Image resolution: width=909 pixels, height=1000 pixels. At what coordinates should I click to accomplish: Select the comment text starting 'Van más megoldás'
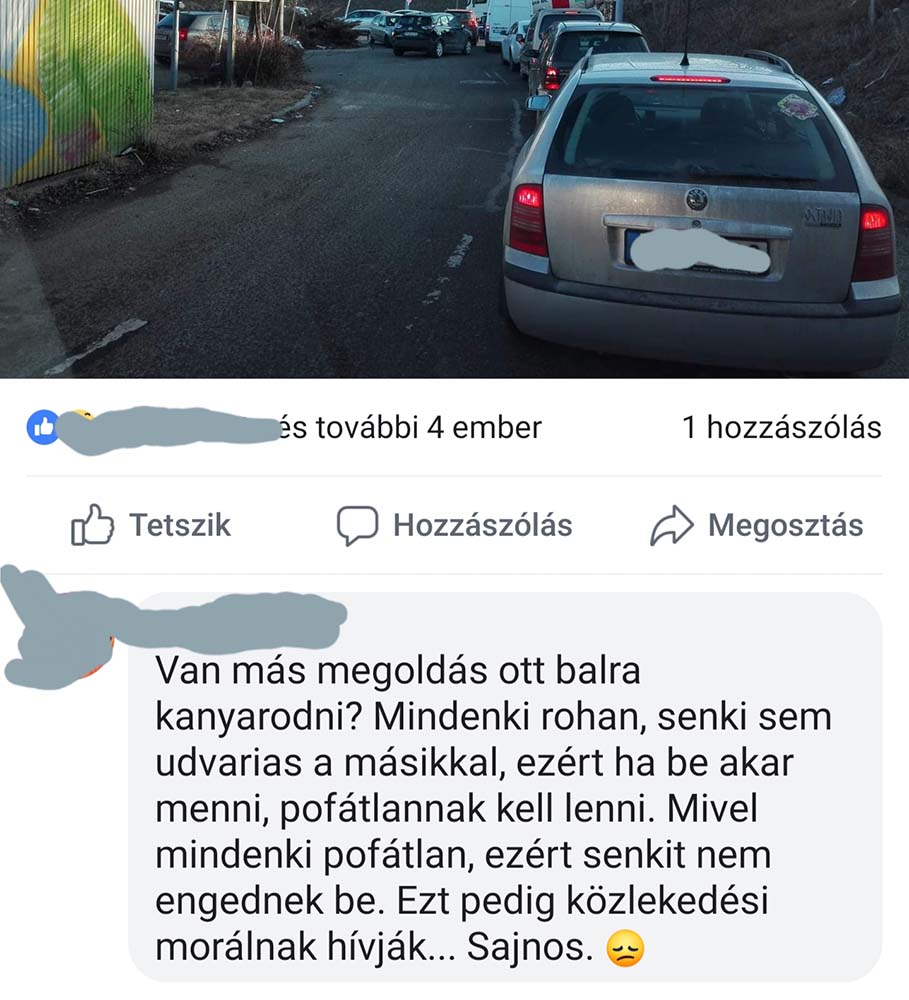494,809
